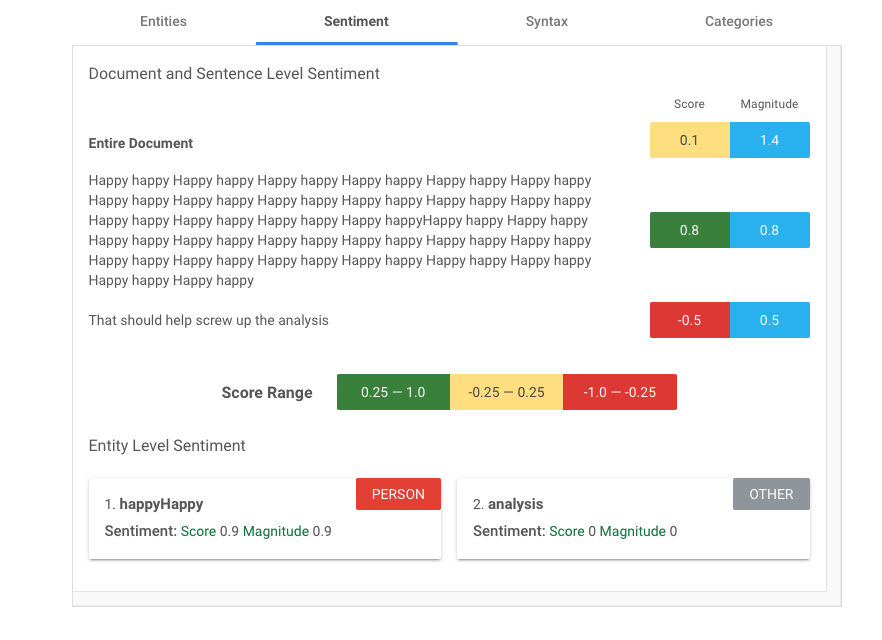Go to the Categories tab
Viewport: 882px width, 640px height.
click(738, 21)
